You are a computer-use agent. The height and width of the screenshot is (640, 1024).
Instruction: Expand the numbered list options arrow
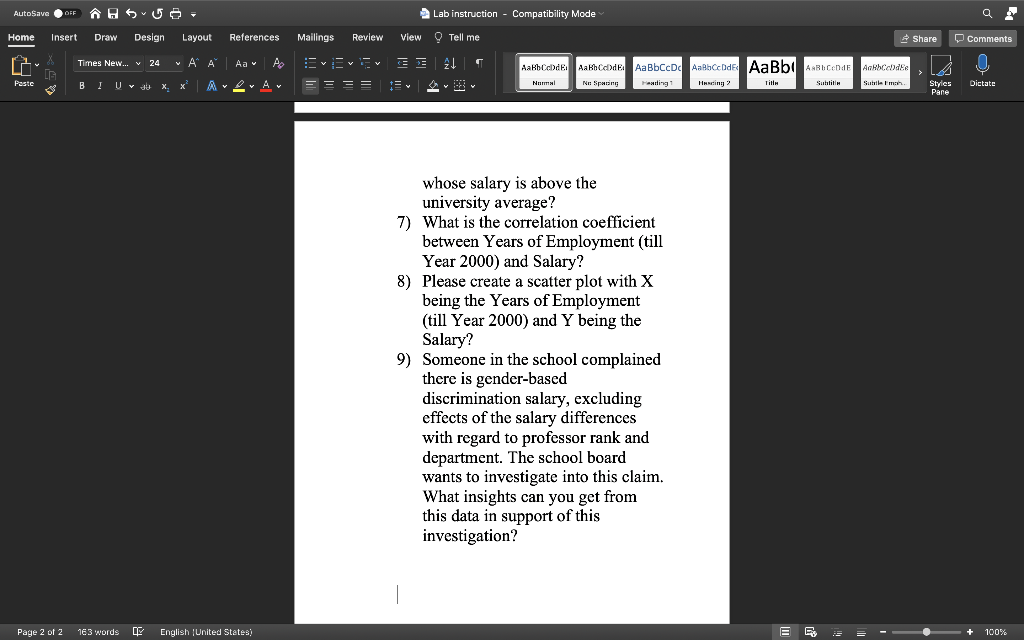point(351,63)
